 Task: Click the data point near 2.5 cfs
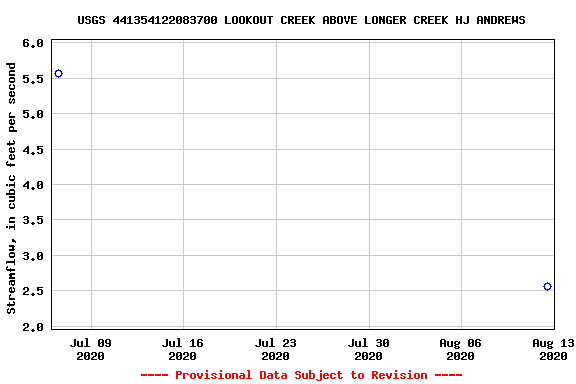[x=547, y=286]
